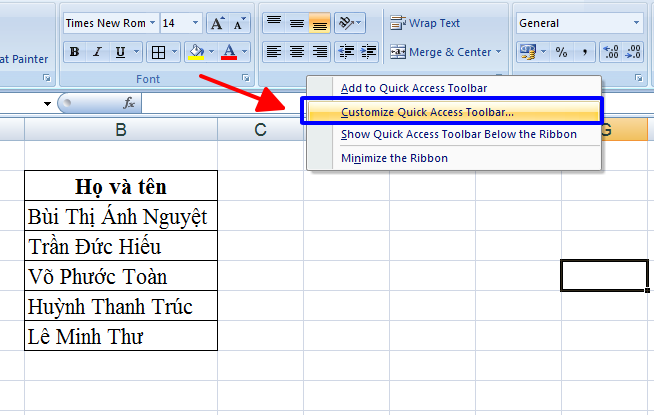Click Format Painter

(x=24, y=59)
